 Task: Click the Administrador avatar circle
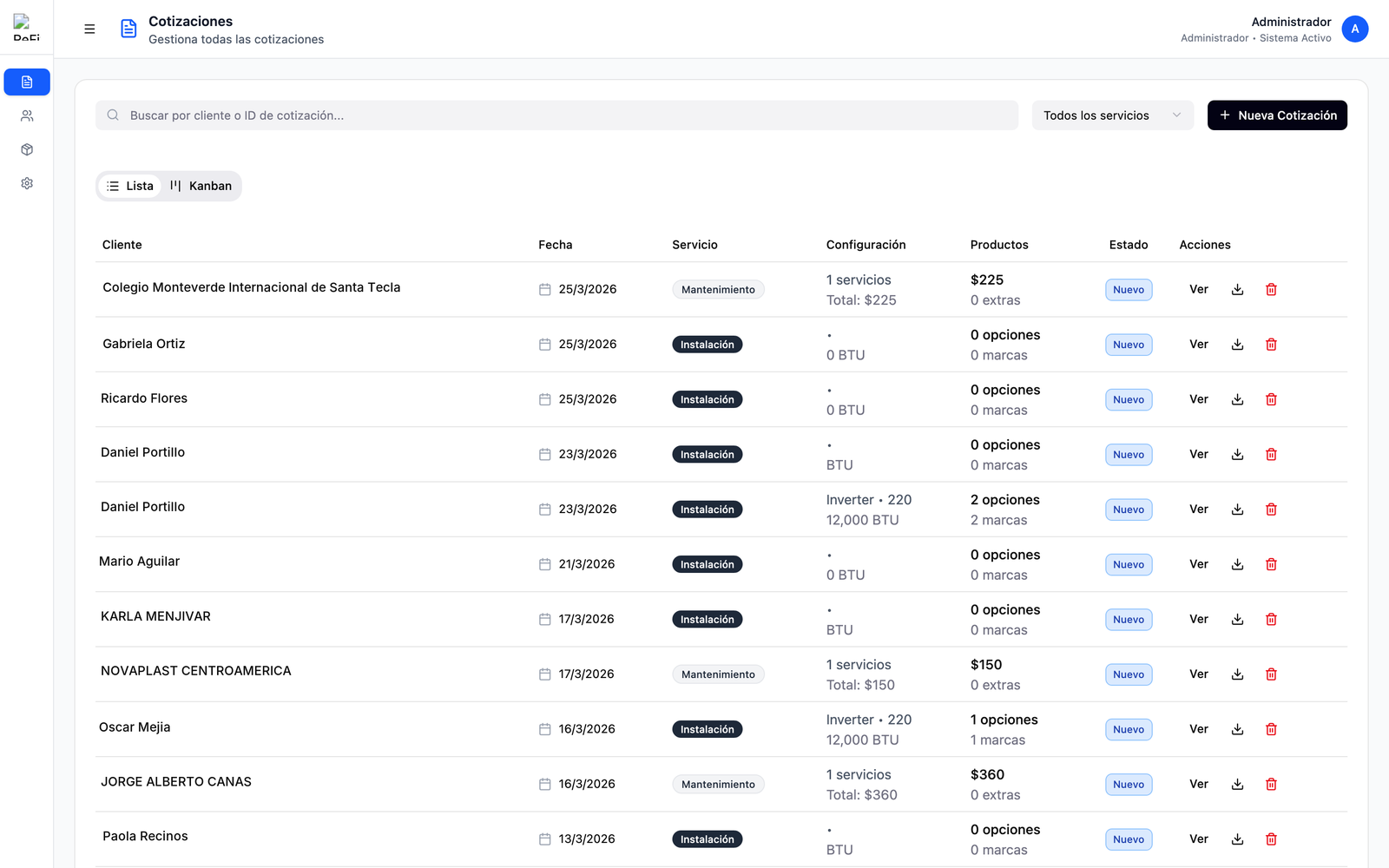1354,29
